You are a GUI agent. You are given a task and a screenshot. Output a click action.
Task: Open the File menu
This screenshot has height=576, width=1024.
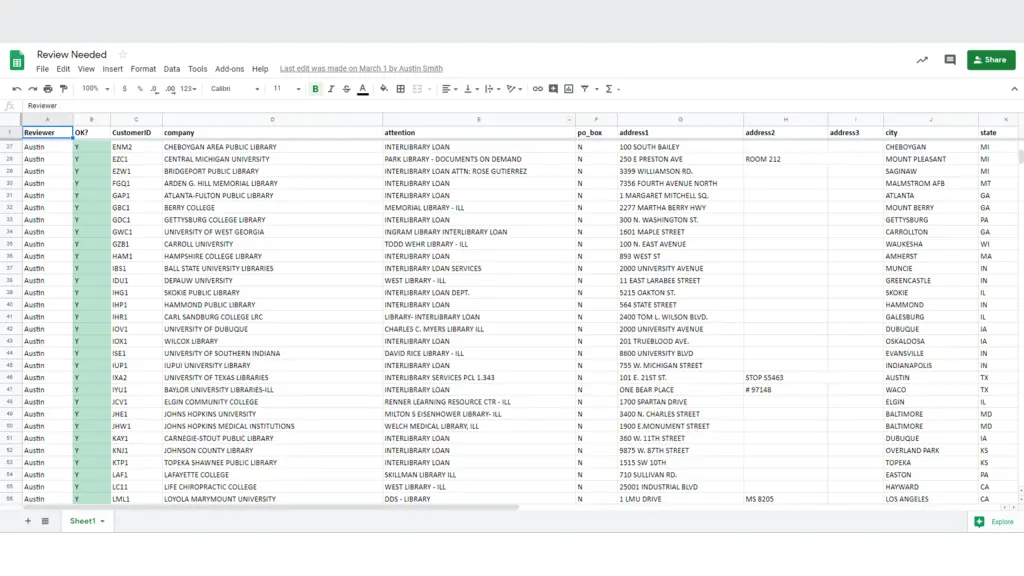(42, 69)
